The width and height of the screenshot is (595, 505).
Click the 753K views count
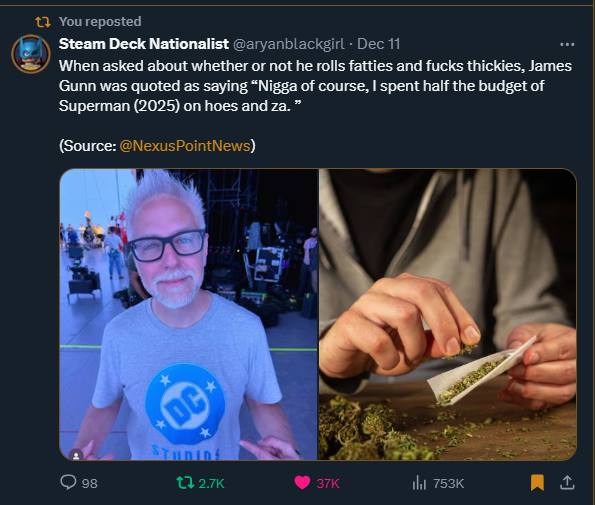click(449, 483)
